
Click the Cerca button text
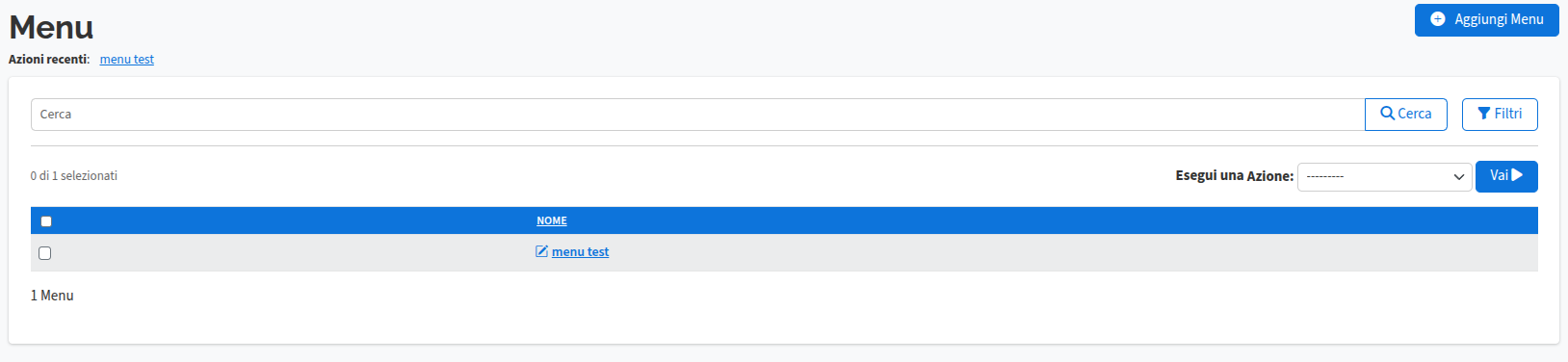tap(1415, 114)
